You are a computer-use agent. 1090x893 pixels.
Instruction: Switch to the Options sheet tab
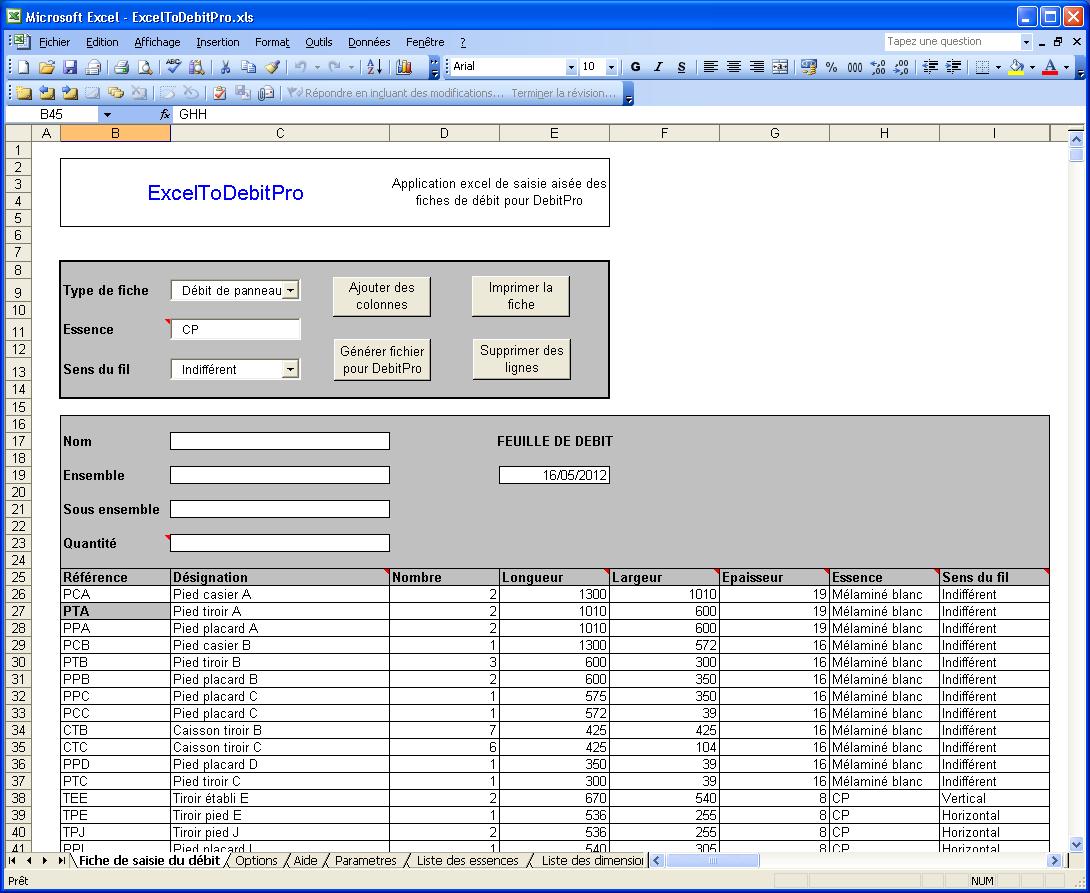tap(256, 860)
